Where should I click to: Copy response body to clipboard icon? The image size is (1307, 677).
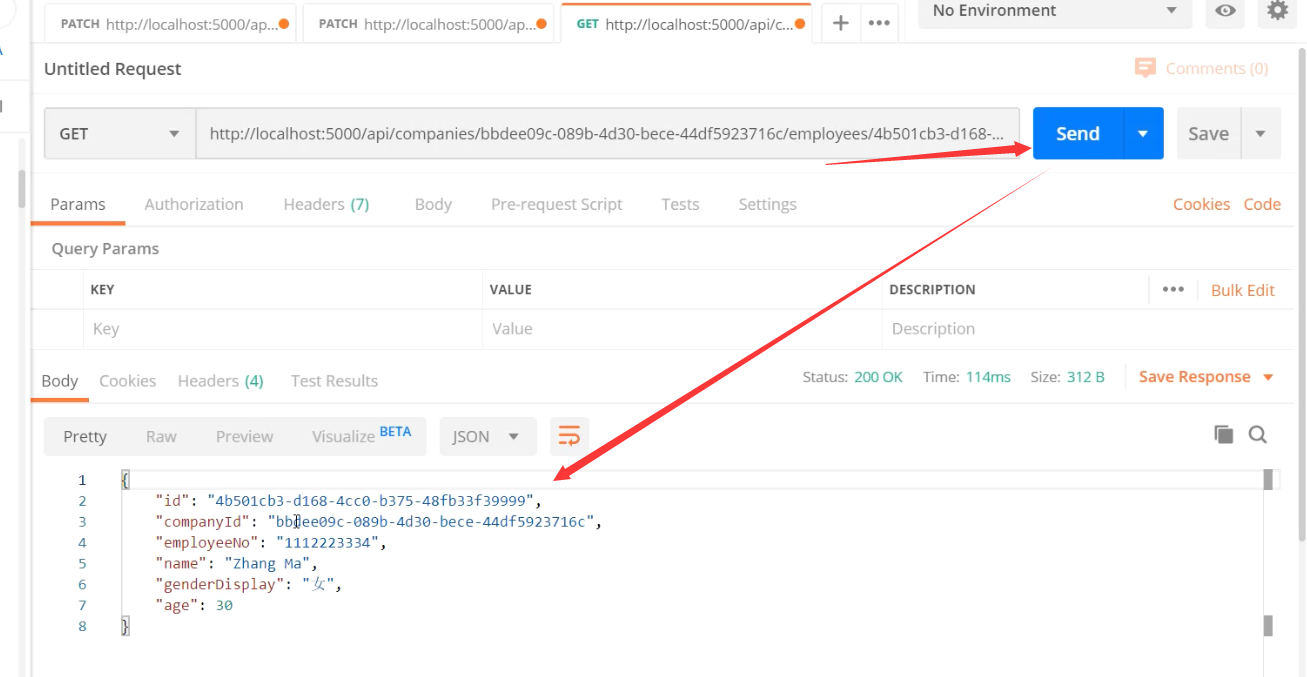[1223, 434]
